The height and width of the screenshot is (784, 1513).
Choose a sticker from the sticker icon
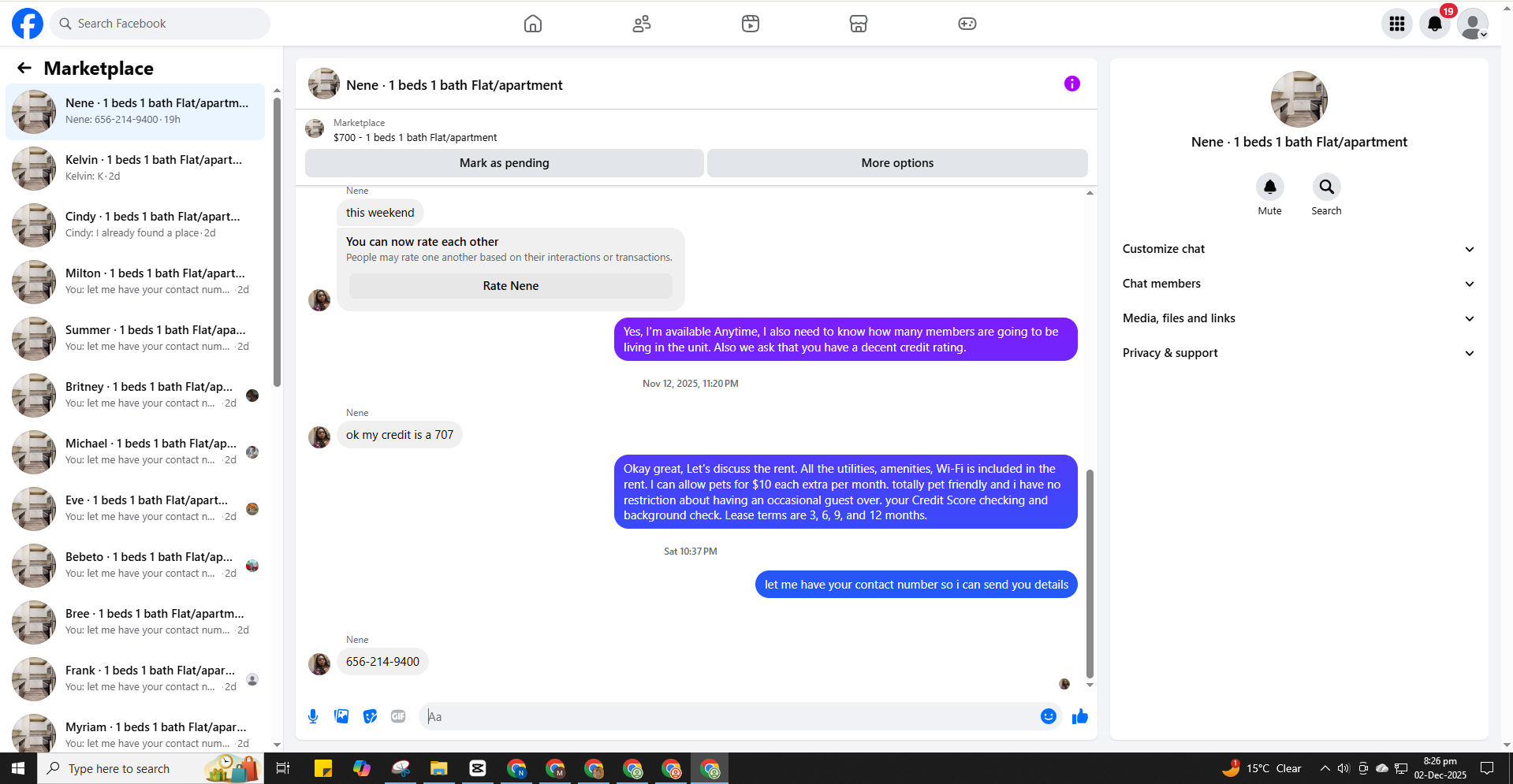[370, 716]
